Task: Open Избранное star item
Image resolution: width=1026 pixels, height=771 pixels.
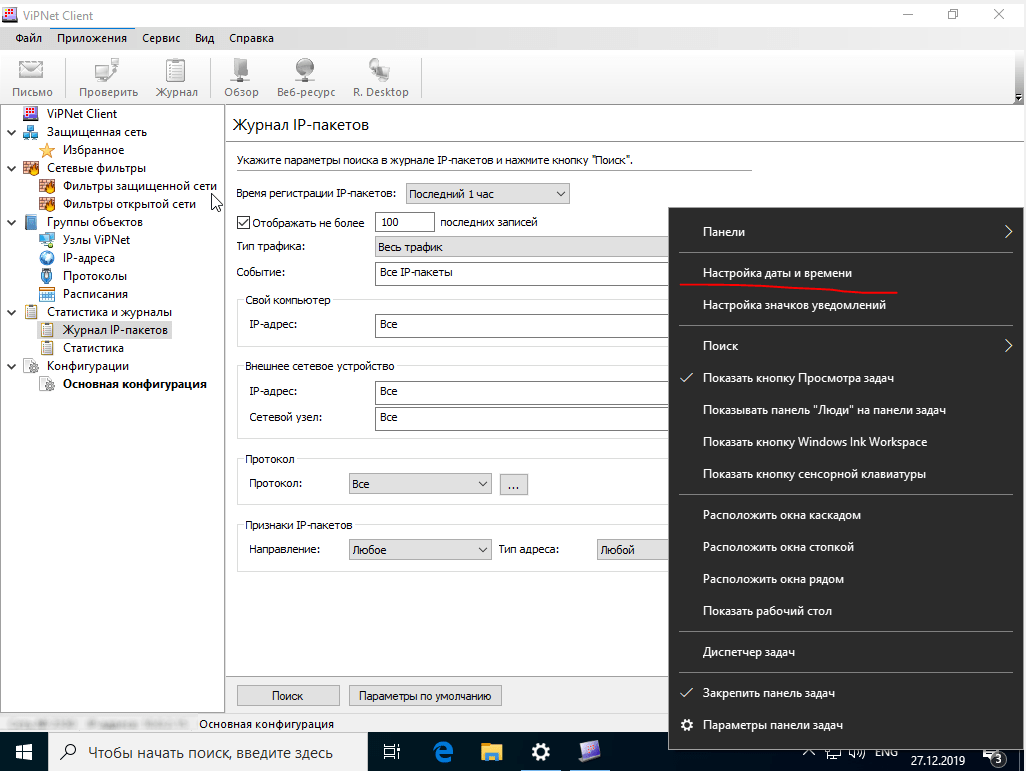Action: [x=93, y=150]
